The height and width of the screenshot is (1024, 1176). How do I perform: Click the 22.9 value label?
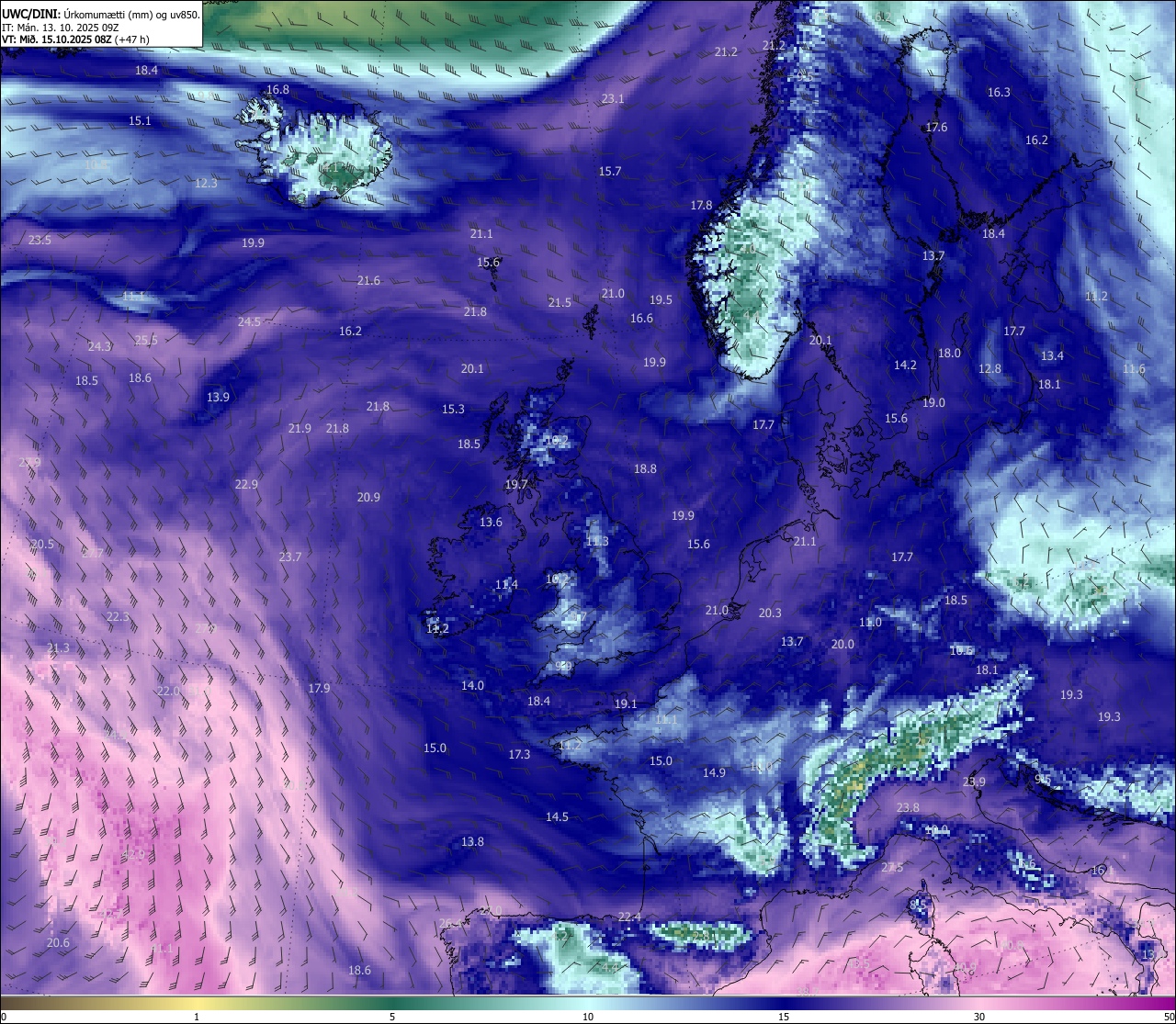(246, 485)
